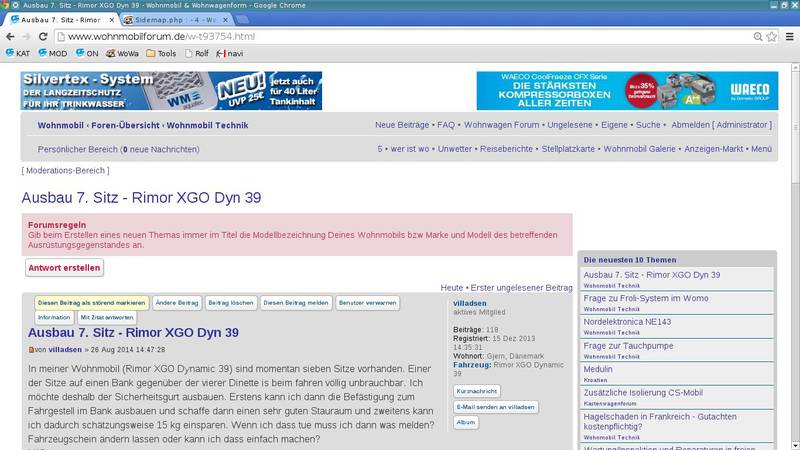
Task: Click 'Mit Zitat antworten' button
Action: (x=107, y=317)
